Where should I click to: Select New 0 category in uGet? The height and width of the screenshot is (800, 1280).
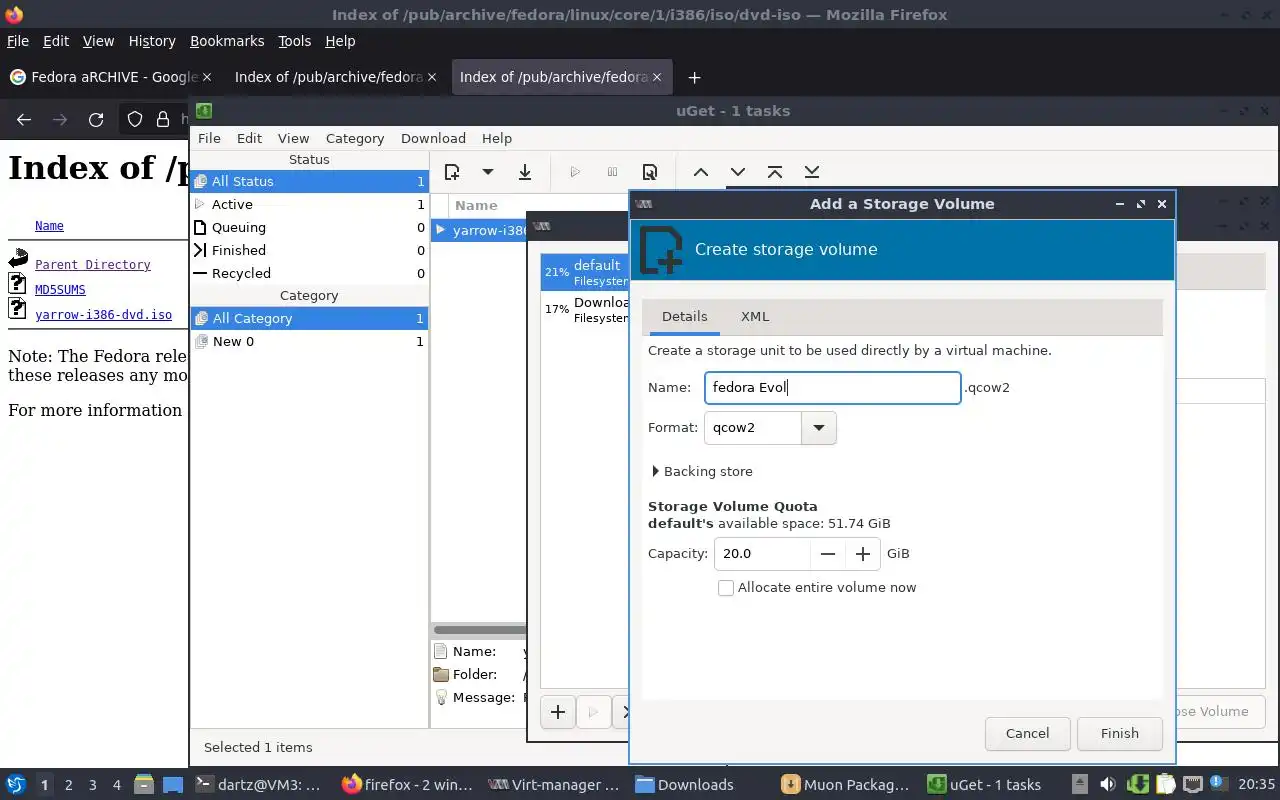click(x=309, y=341)
